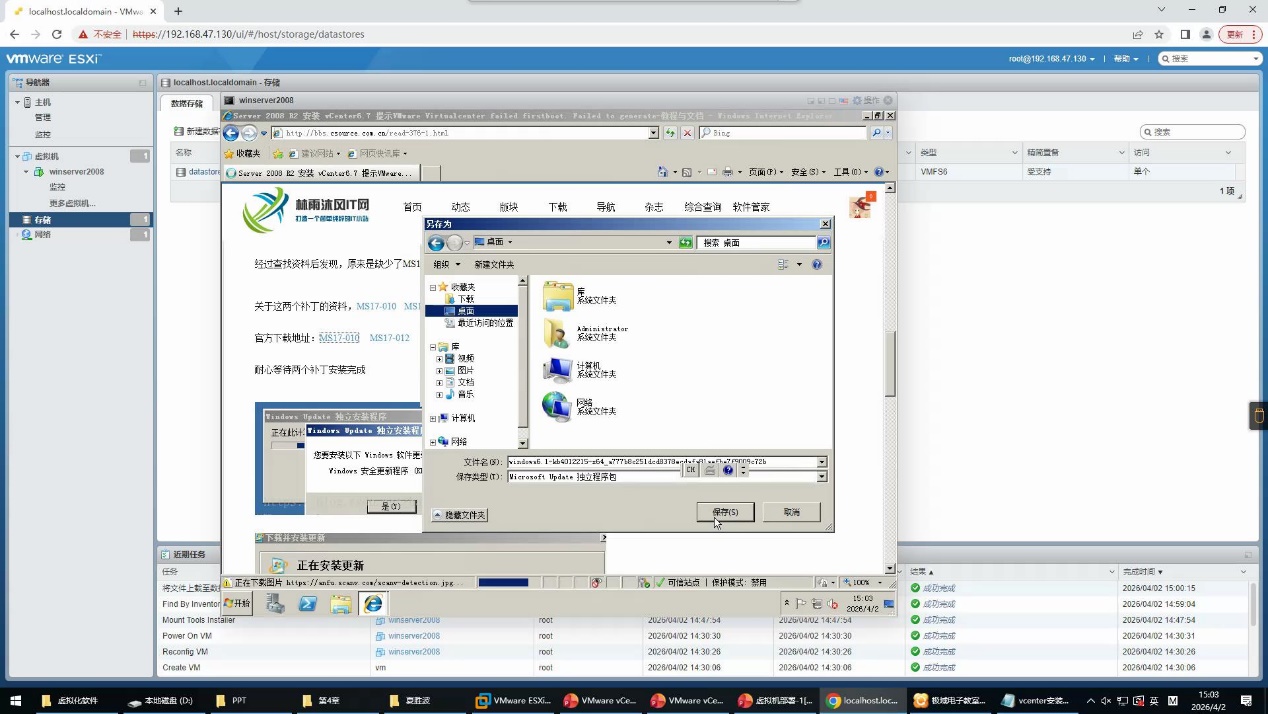1268x714 pixels.
Task: Click the green refresh icon in Save As dialog
Action: click(x=685, y=243)
